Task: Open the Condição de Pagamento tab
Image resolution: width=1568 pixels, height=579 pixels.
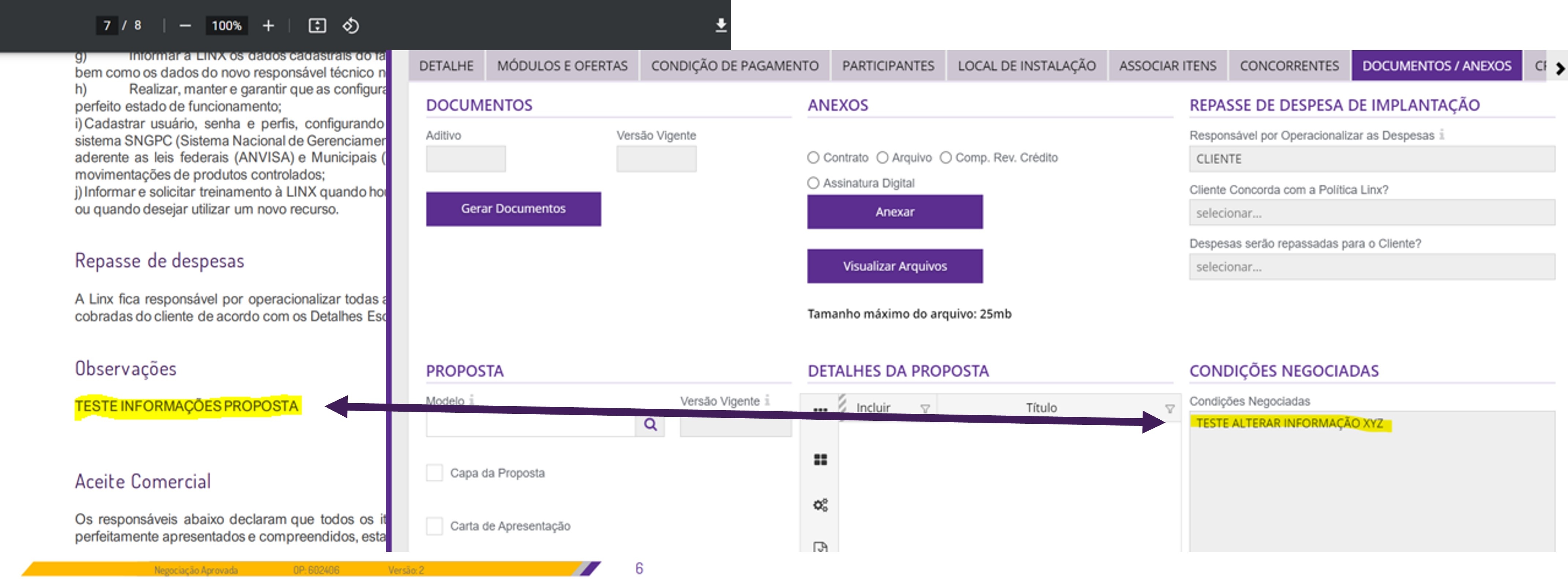Action: tap(734, 66)
